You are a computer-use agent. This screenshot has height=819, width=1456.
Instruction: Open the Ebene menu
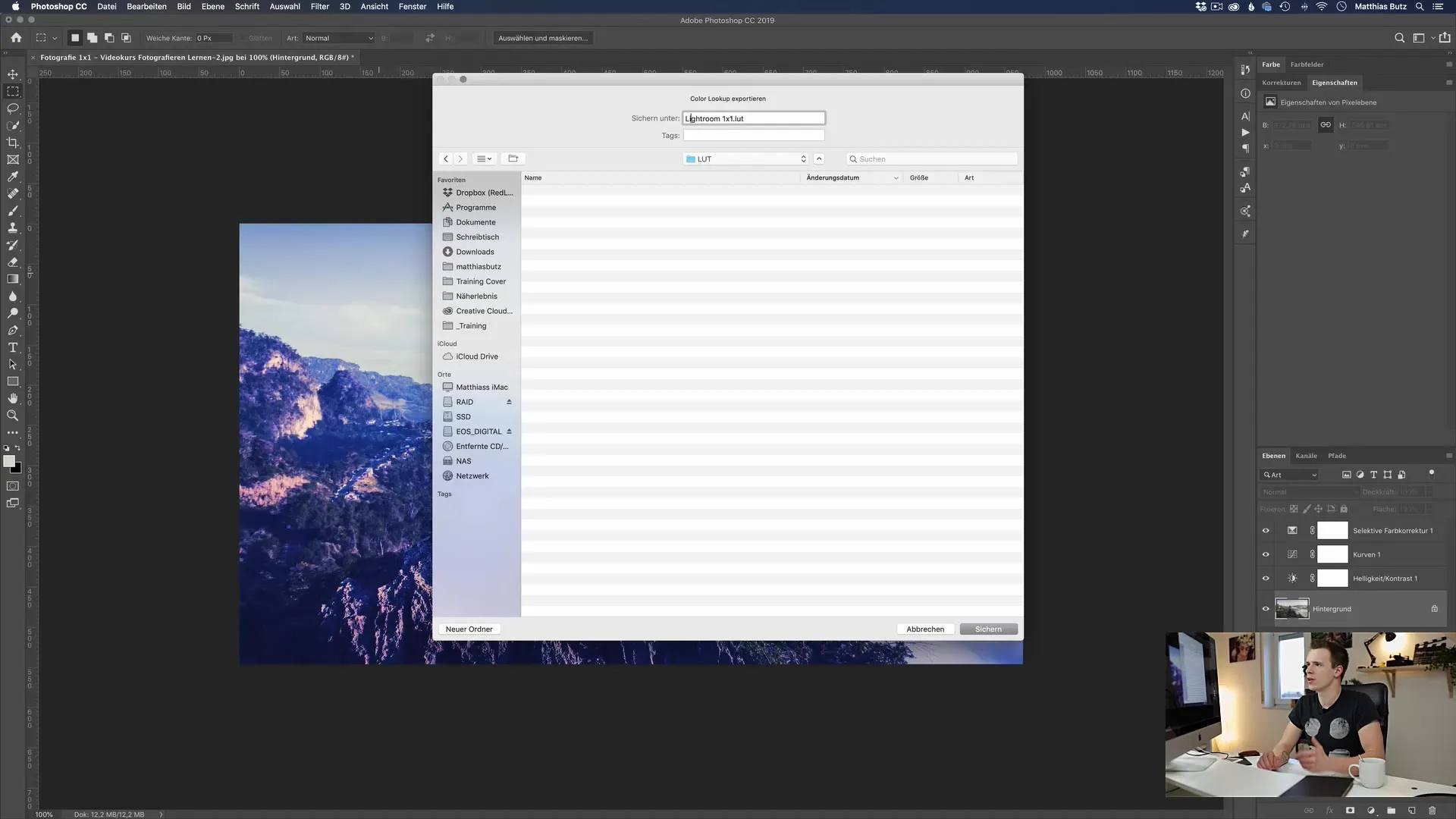pyautogui.click(x=213, y=7)
